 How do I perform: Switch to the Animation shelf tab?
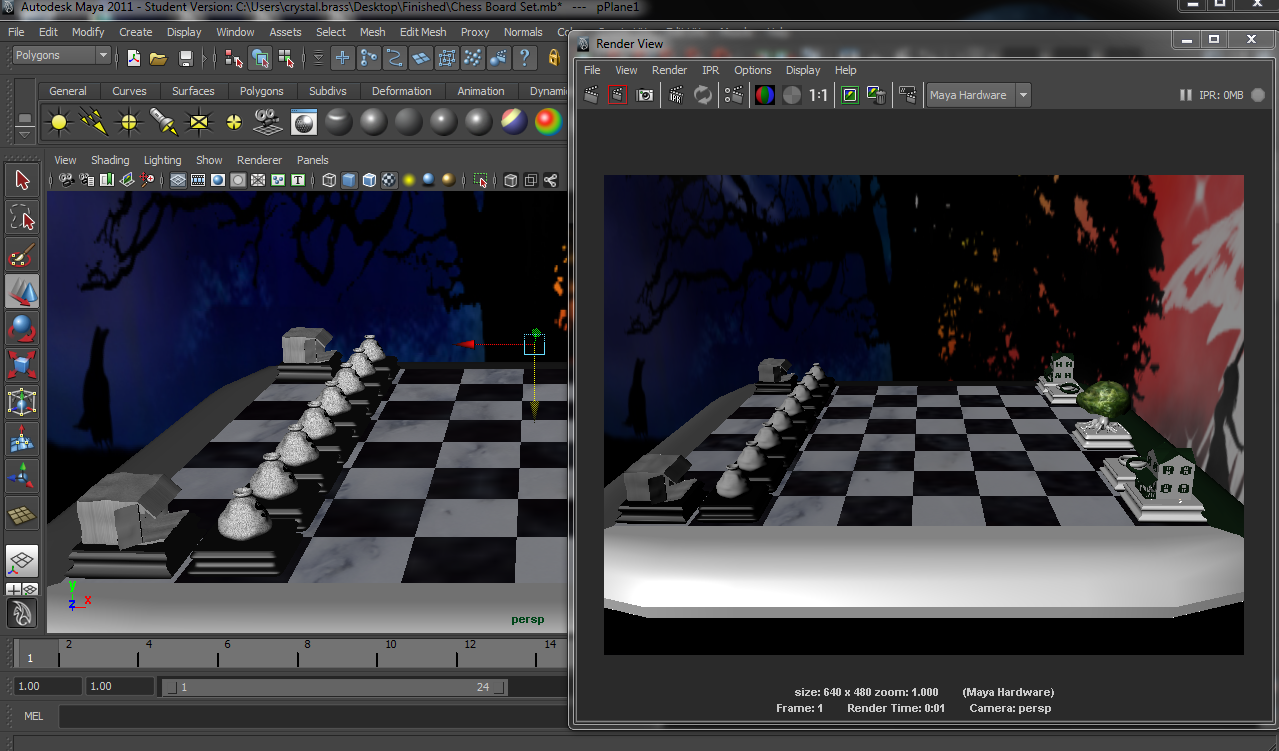[x=481, y=91]
